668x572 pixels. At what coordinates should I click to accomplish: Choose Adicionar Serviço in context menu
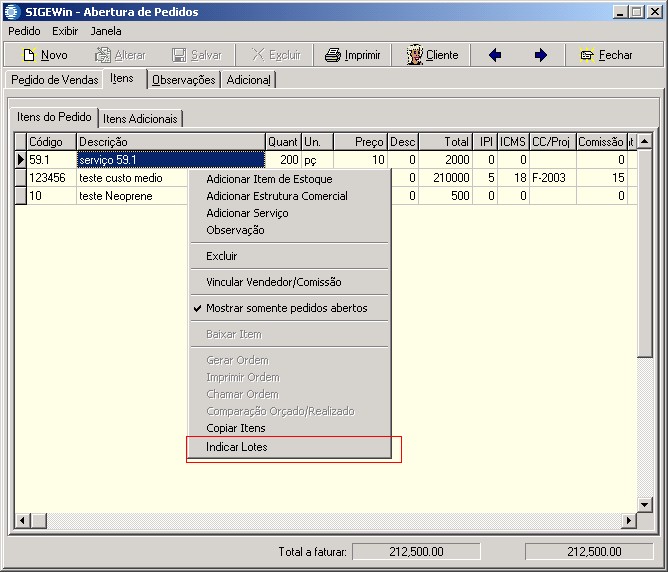[x=290, y=213]
